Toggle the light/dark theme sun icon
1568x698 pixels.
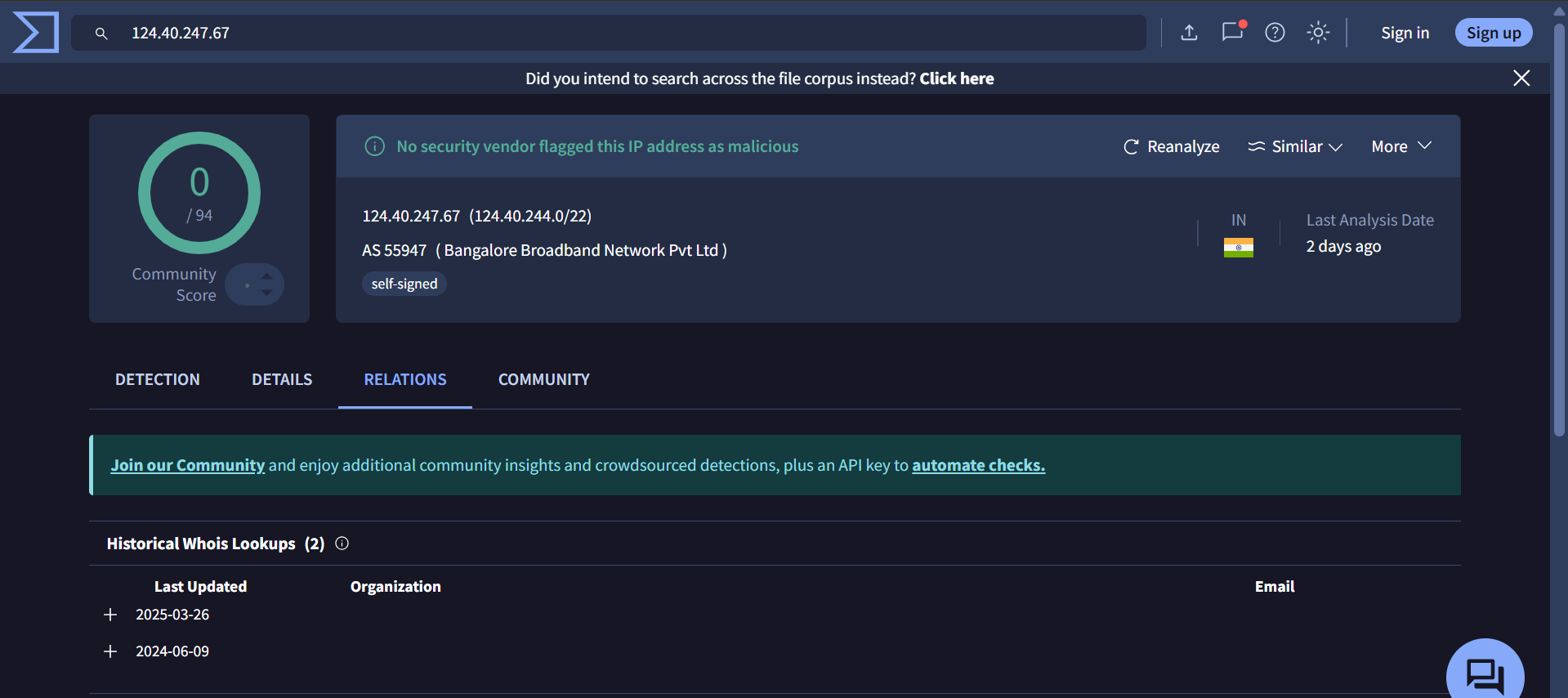point(1318,33)
